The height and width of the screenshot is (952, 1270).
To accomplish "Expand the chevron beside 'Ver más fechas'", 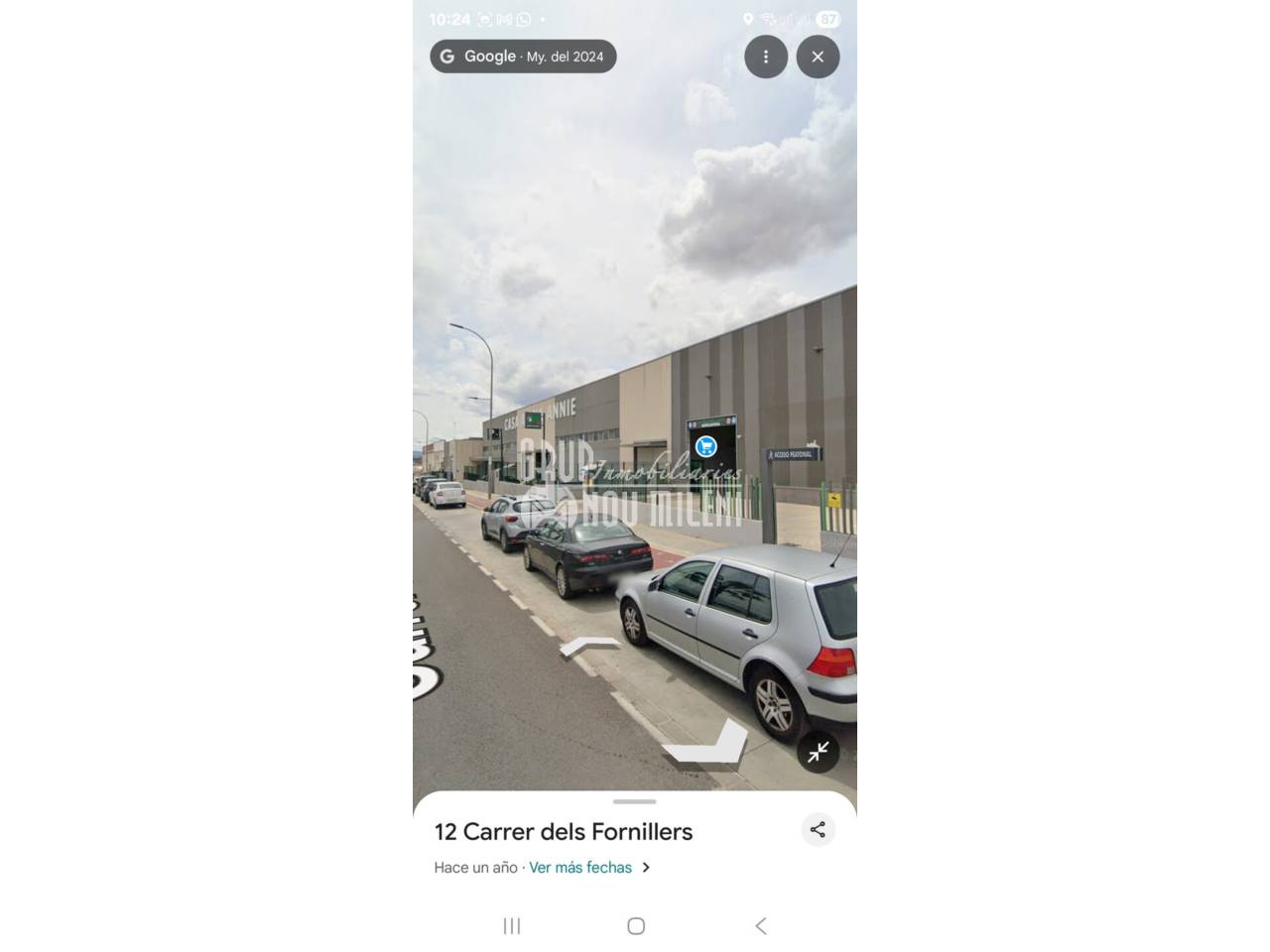I will click(646, 868).
